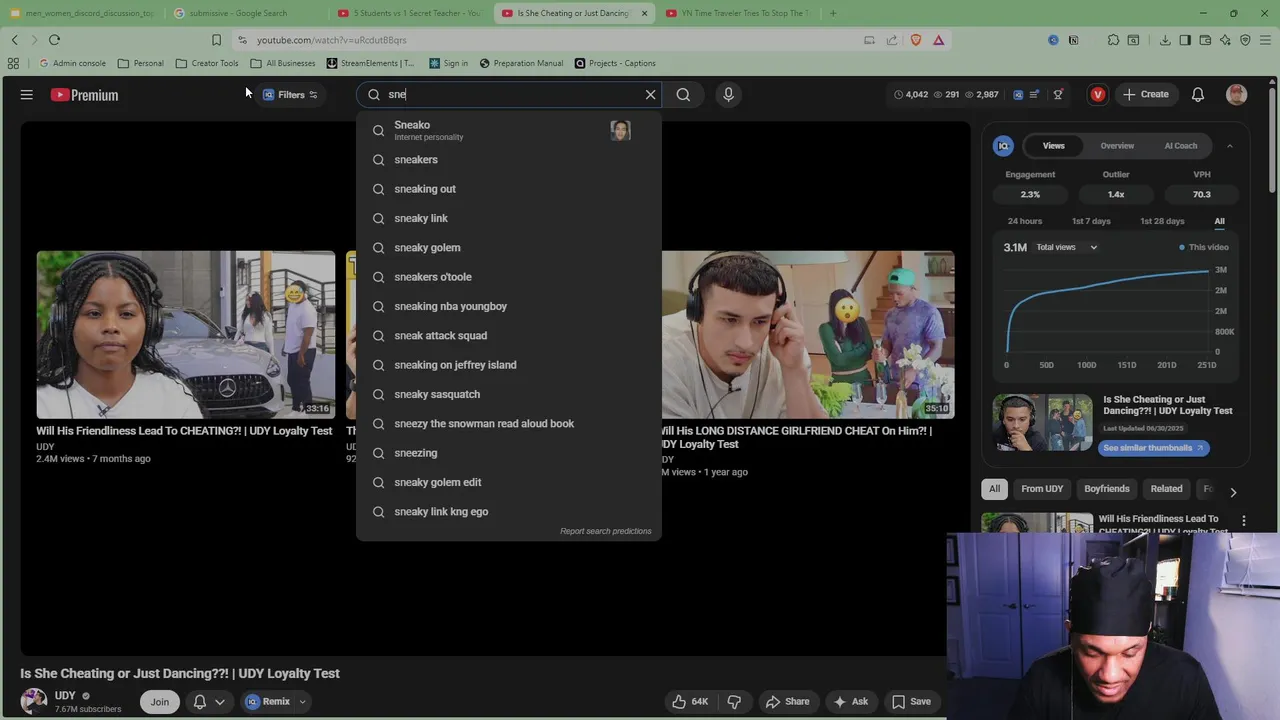Screen dimensions: 1280x720
Task: Click Report search predictions link
Action: point(605,531)
